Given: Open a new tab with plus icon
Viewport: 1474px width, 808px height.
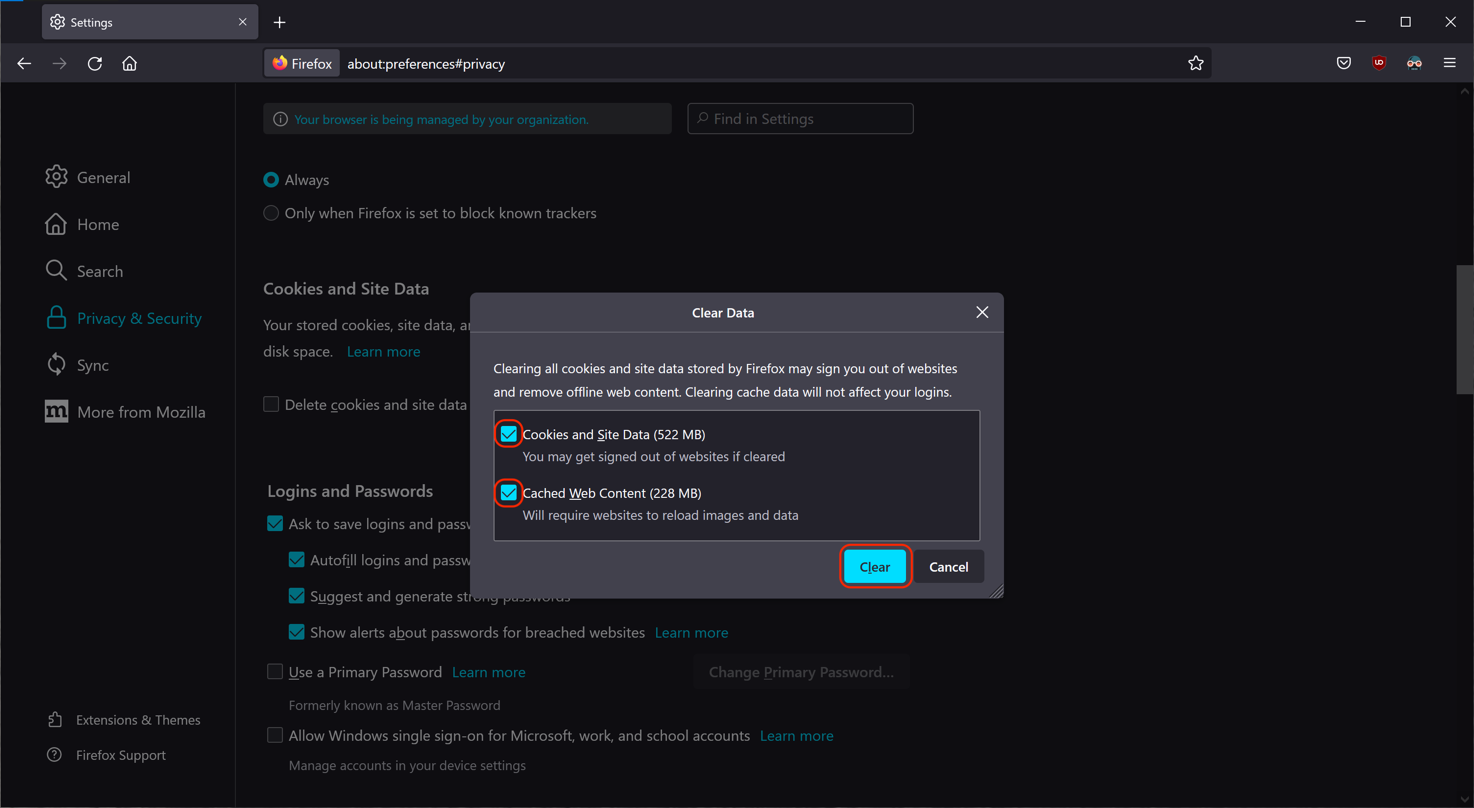Looking at the screenshot, I should click(x=280, y=22).
